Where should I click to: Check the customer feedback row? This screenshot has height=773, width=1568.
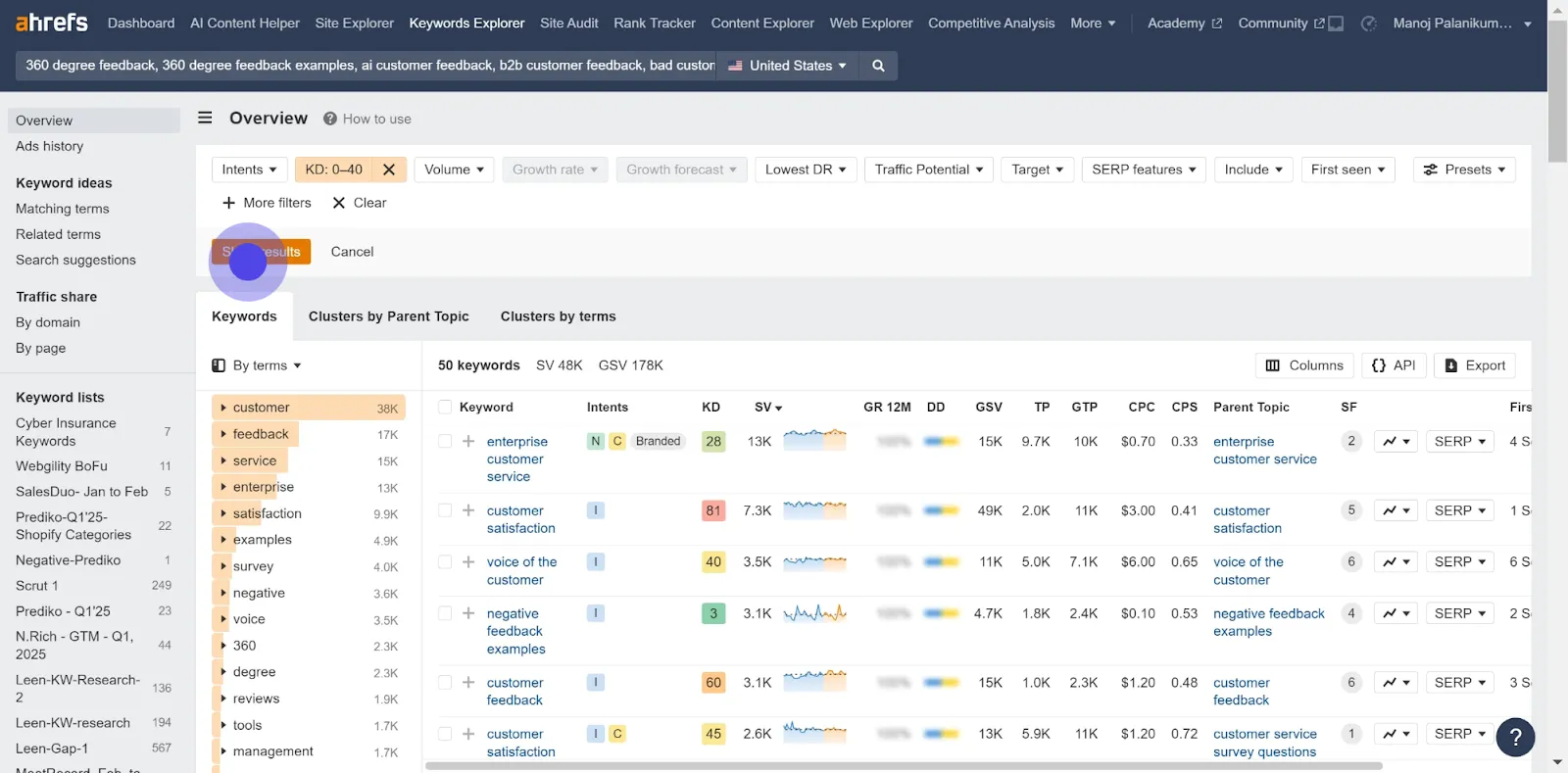445,683
